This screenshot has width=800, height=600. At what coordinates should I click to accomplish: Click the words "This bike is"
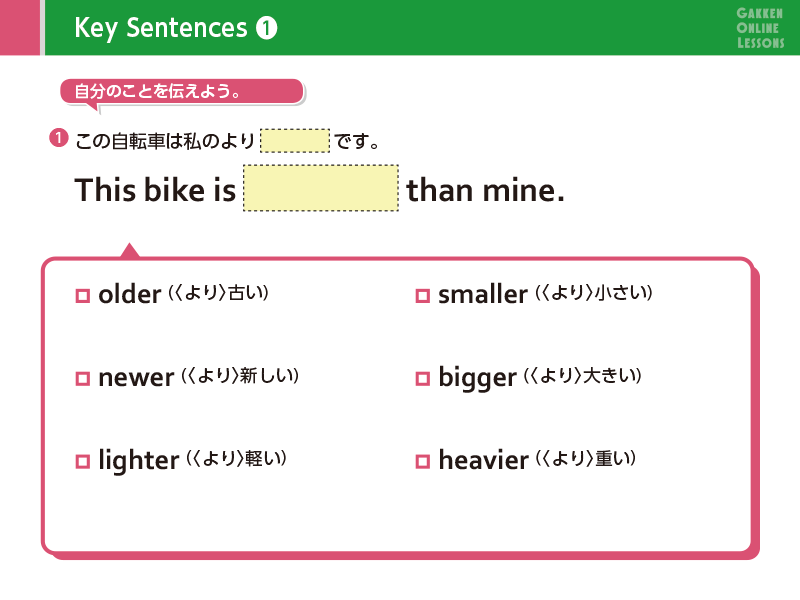[x=155, y=190]
